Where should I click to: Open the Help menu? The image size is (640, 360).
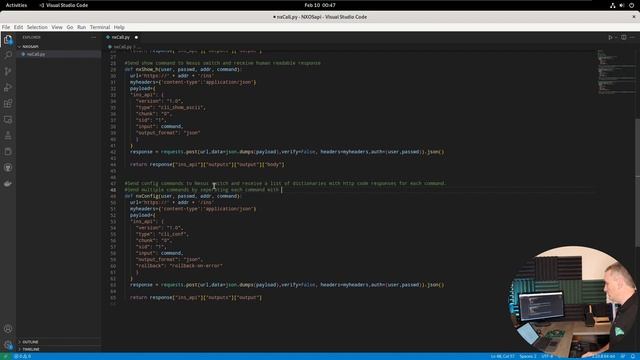[x=119, y=27]
